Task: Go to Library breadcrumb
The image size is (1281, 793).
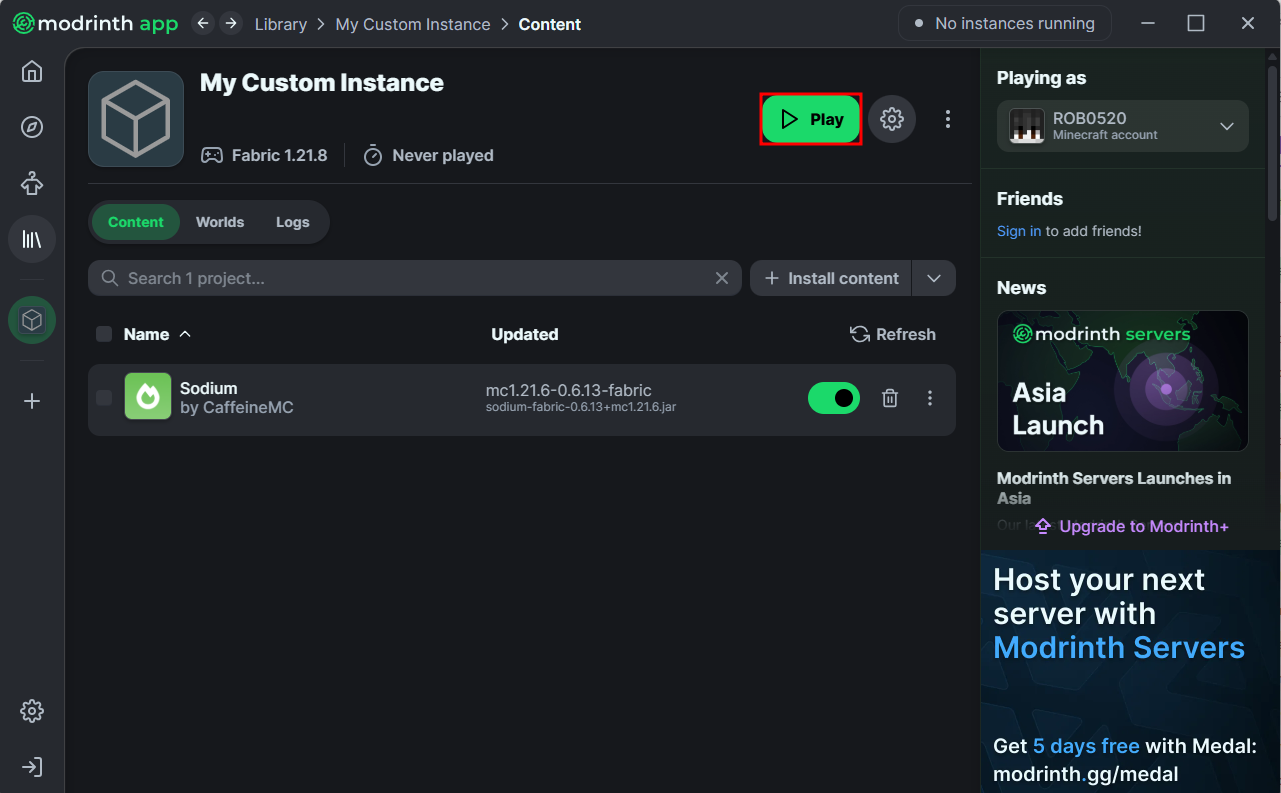Action: tap(281, 24)
